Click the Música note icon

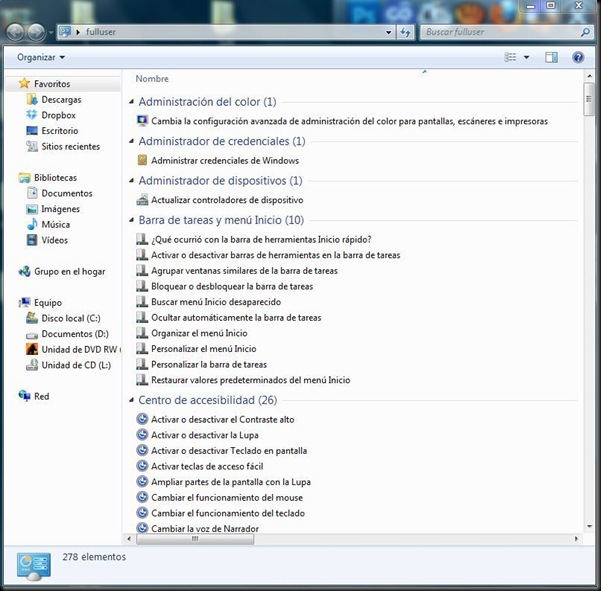(32, 224)
